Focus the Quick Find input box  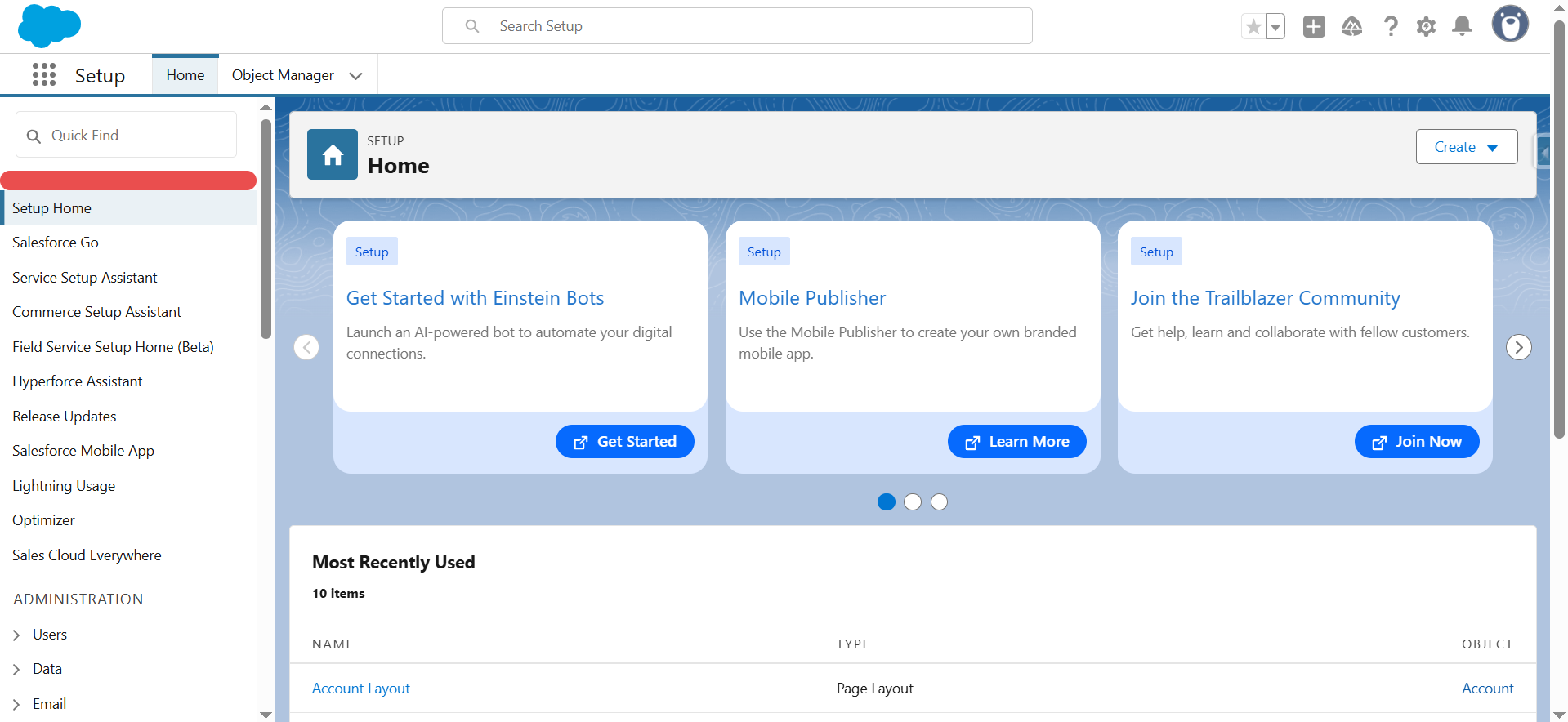point(126,135)
